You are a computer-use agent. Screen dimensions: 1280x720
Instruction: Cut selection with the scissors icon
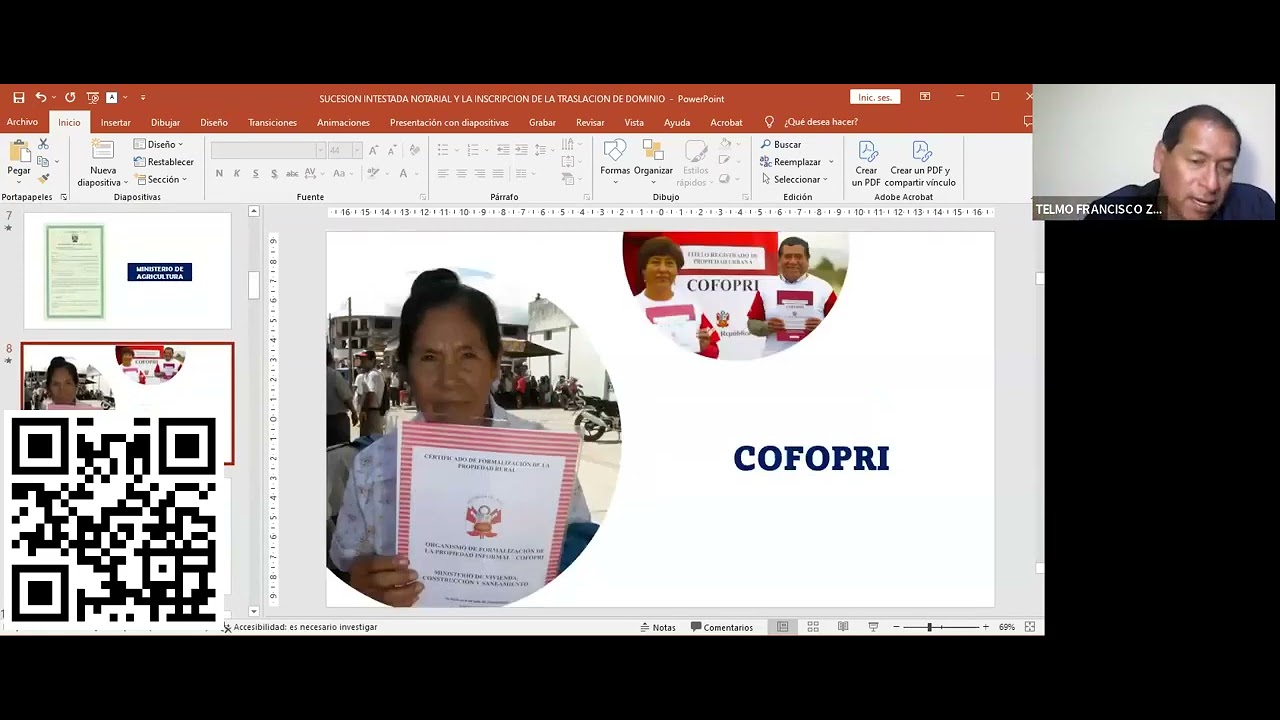(43, 145)
